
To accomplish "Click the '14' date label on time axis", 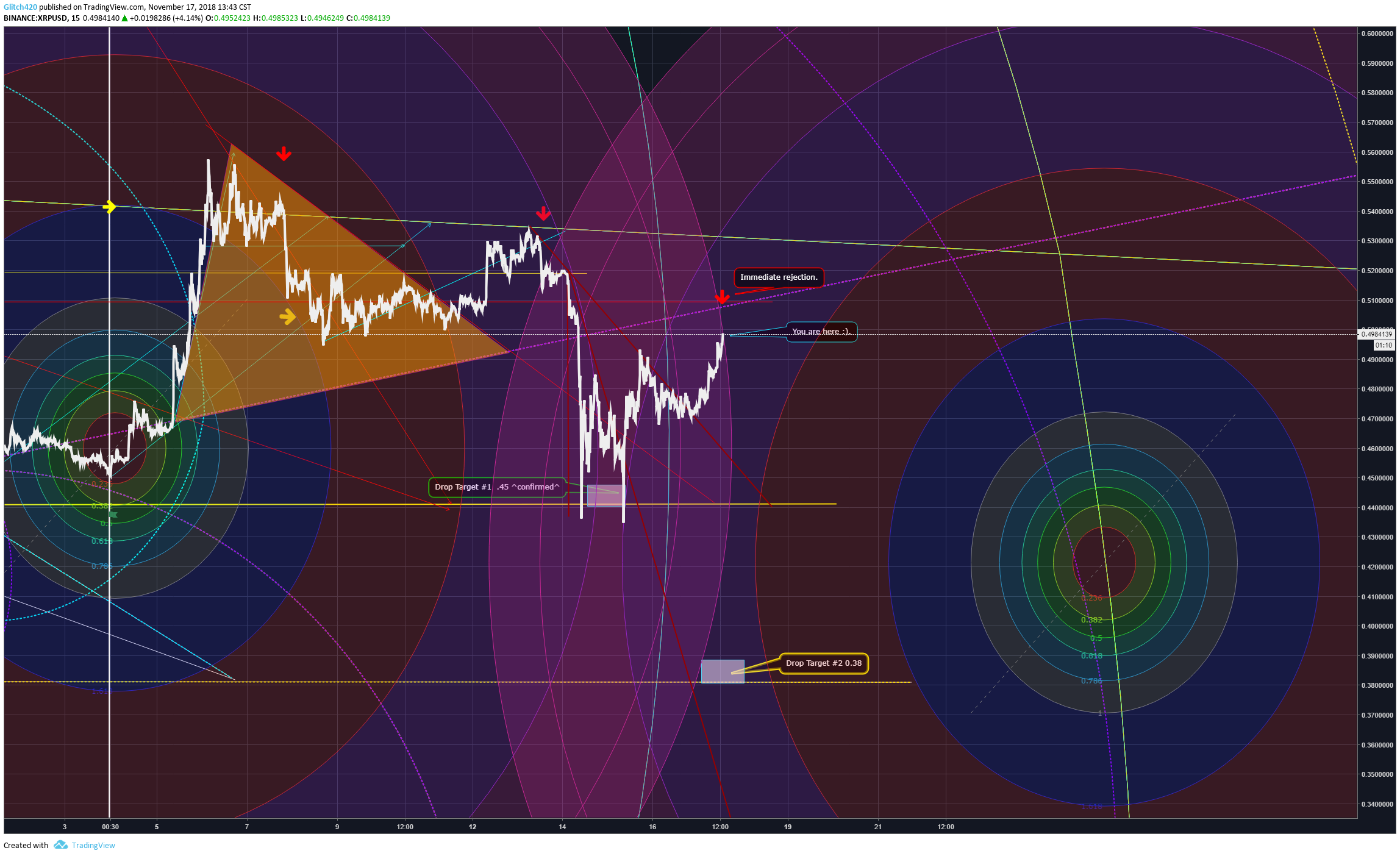I will tap(562, 827).
